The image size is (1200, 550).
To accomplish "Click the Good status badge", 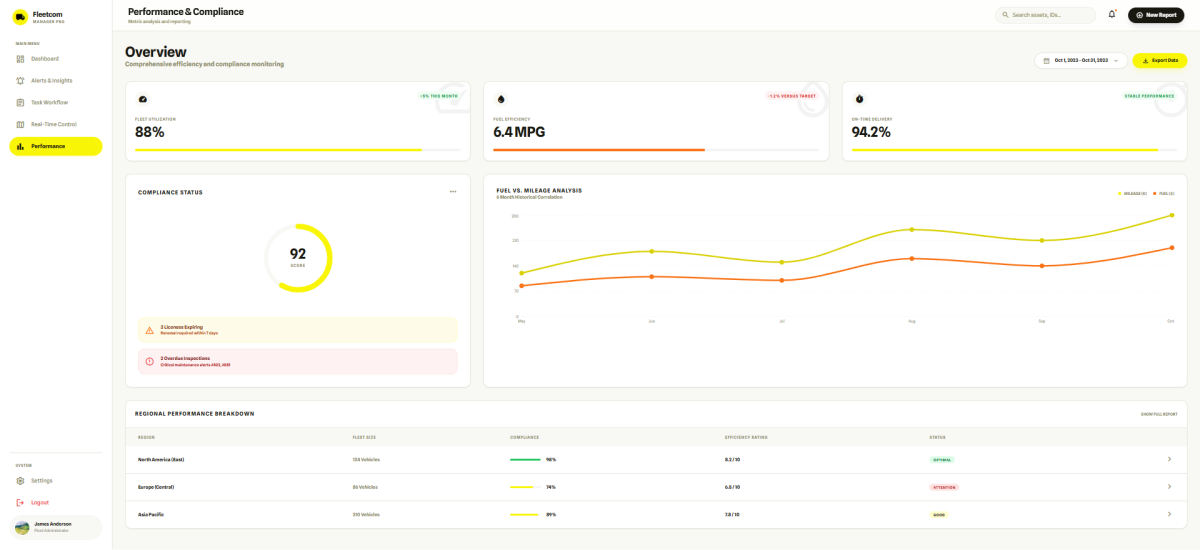I will coord(939,514).
